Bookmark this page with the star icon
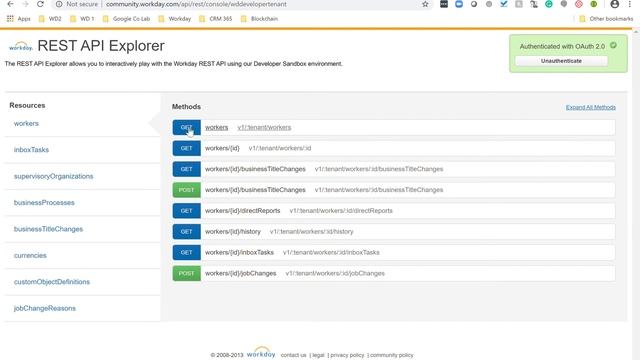640x360 pixels. tap(425, 4)
